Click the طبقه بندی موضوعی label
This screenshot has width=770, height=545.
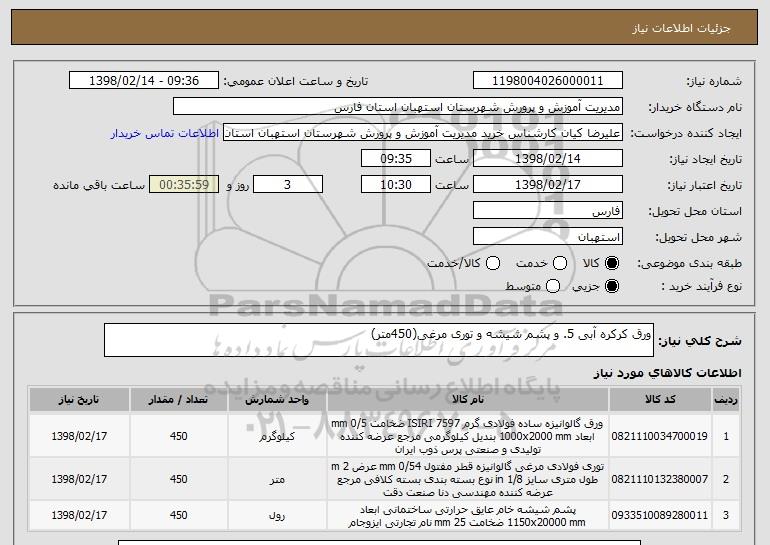689,264
